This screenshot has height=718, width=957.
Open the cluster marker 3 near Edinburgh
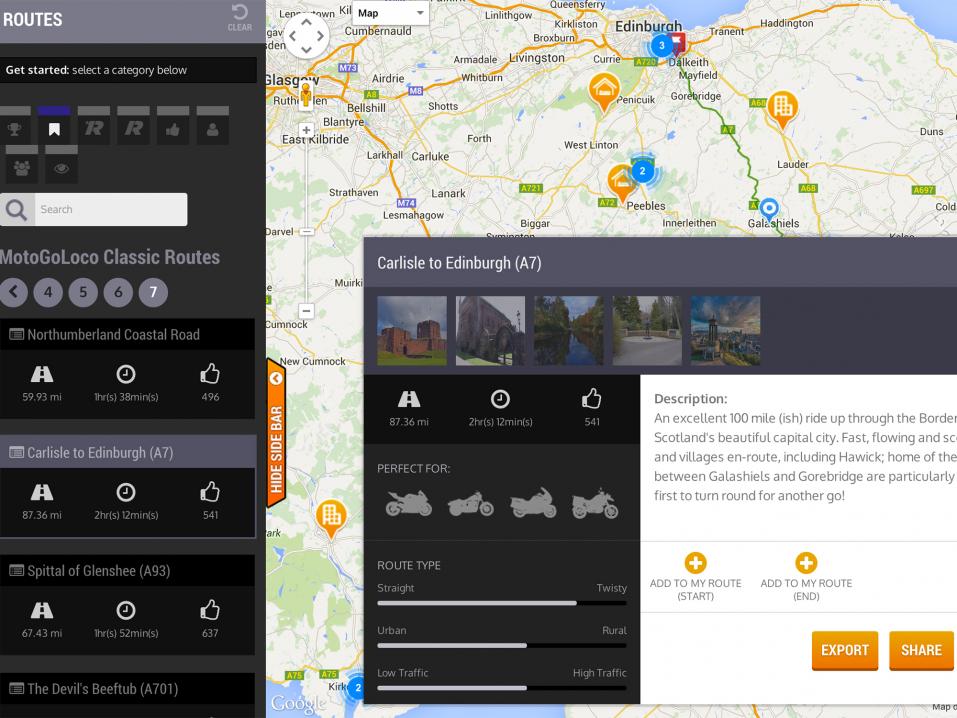[662, 45]
